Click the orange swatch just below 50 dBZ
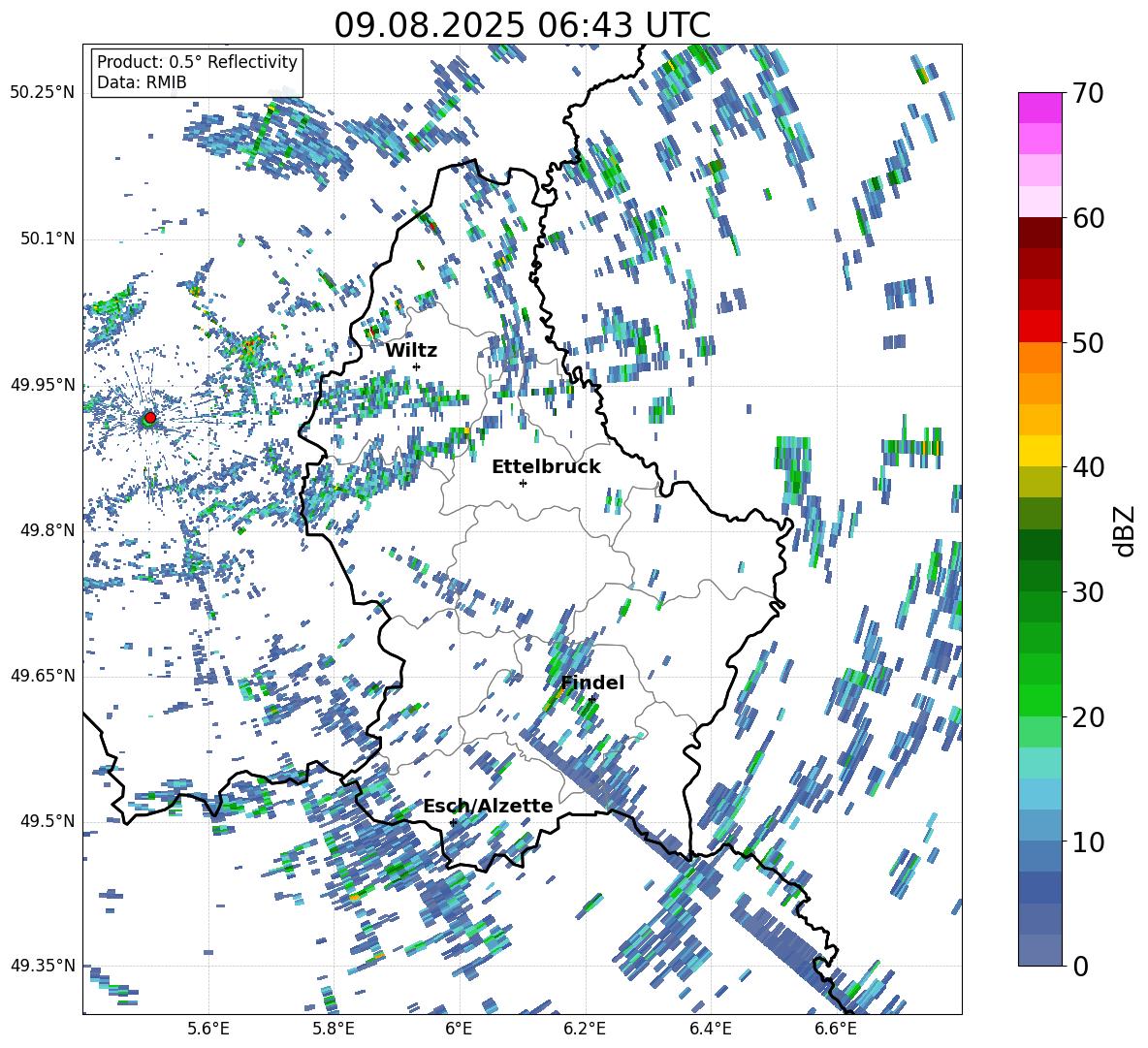 (x=1039, y=358)
